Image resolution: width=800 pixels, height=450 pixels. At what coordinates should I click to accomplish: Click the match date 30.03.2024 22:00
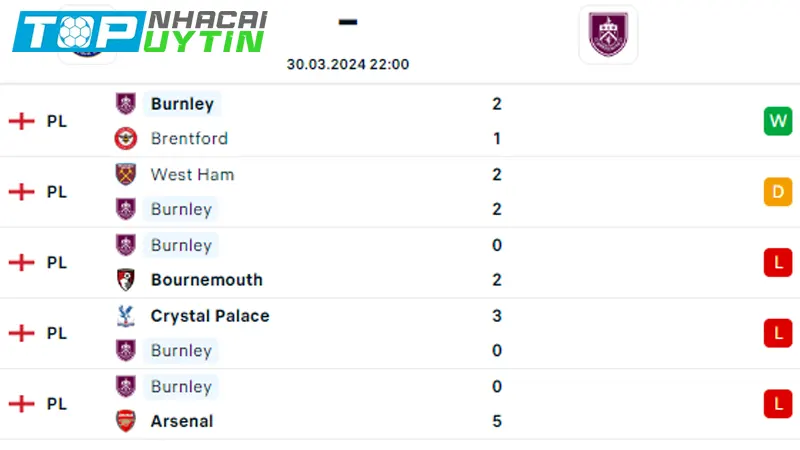(348, 64)
